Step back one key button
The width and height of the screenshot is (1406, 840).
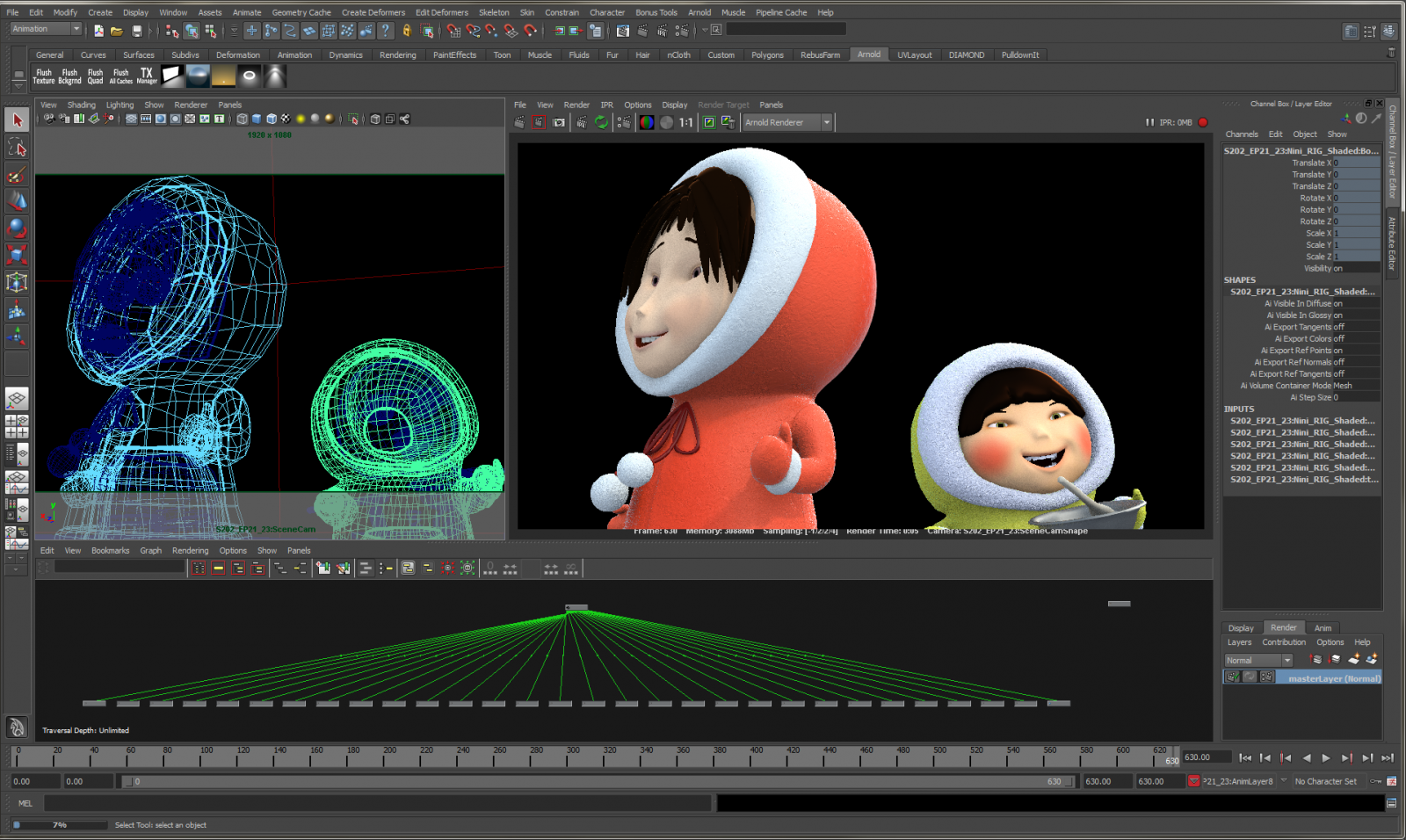[1286, 757]
